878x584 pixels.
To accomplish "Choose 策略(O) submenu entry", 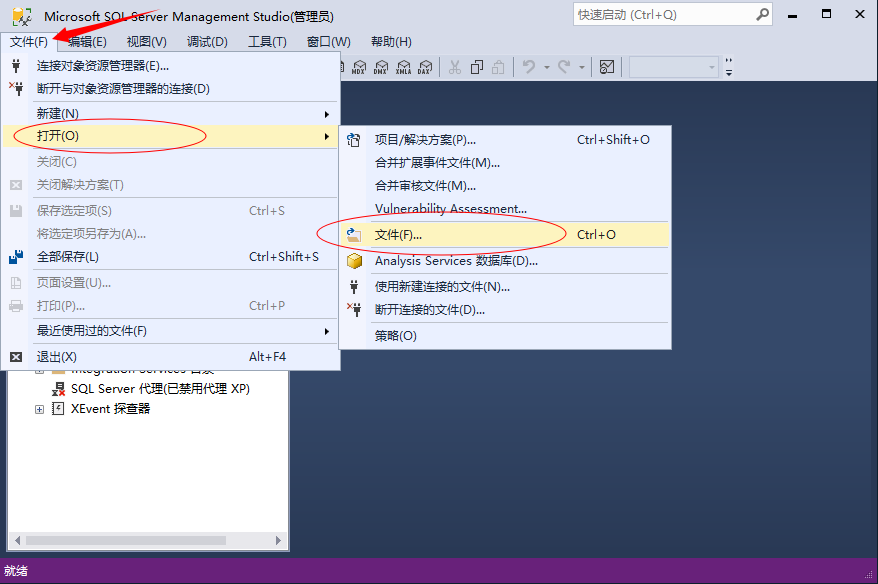I will pyautogui.click(x=505, y=336).
